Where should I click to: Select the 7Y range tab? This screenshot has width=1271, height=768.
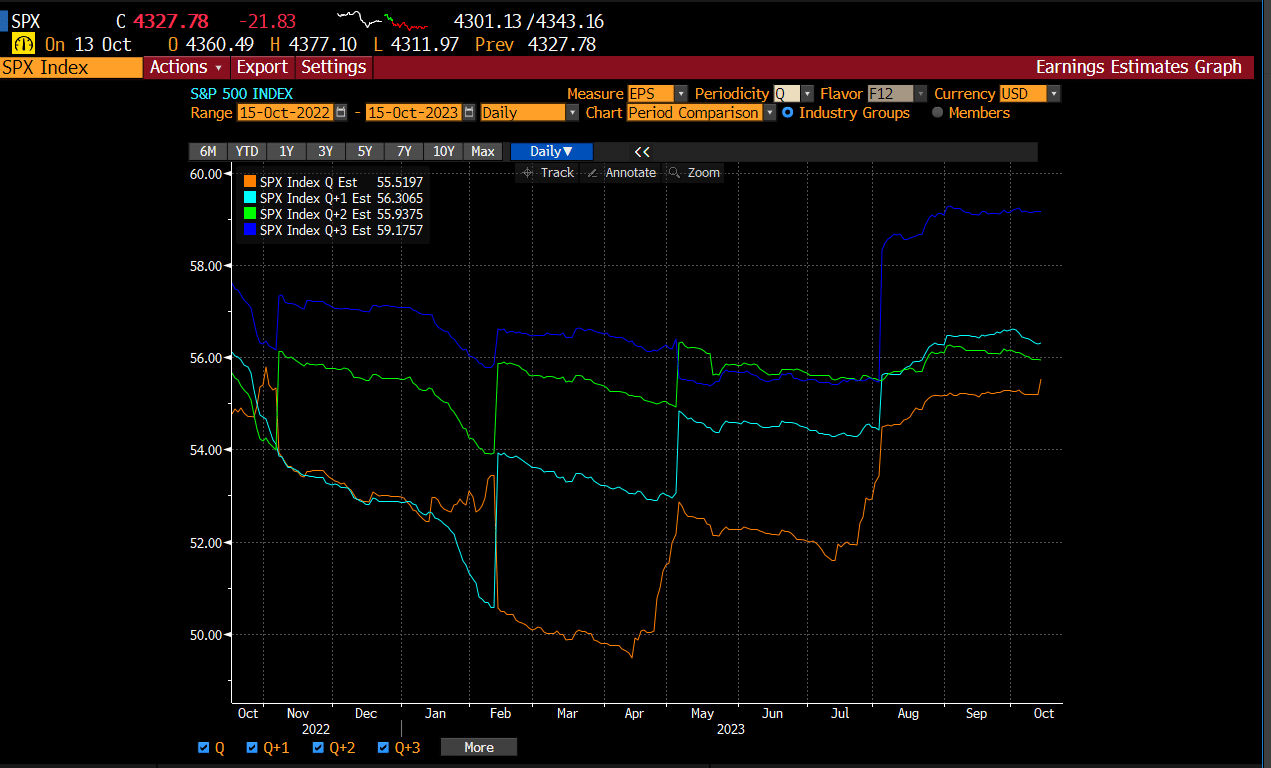coord(404,152)
